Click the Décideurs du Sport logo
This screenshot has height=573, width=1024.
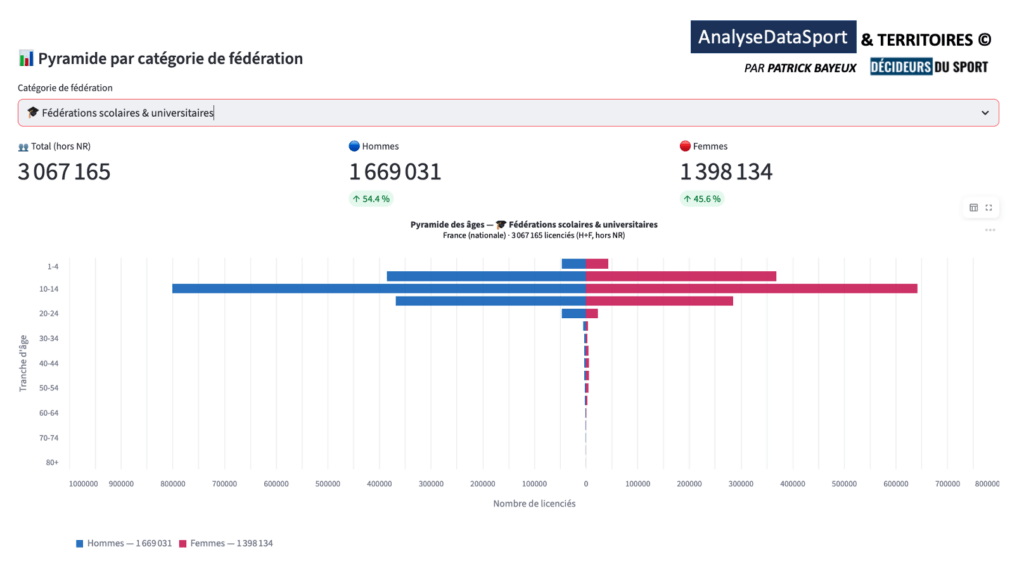928,67
